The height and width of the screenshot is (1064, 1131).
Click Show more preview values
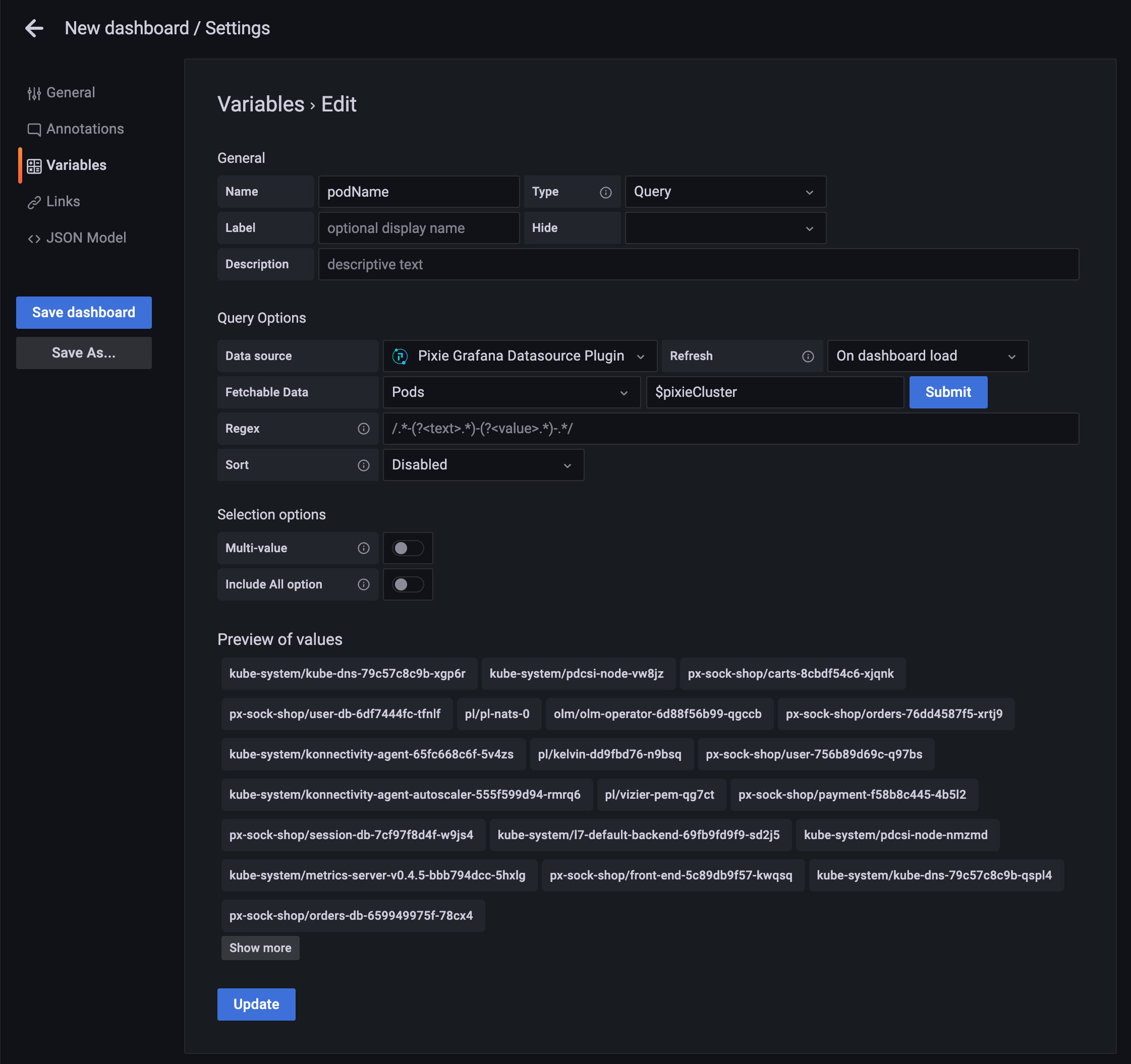260,948
